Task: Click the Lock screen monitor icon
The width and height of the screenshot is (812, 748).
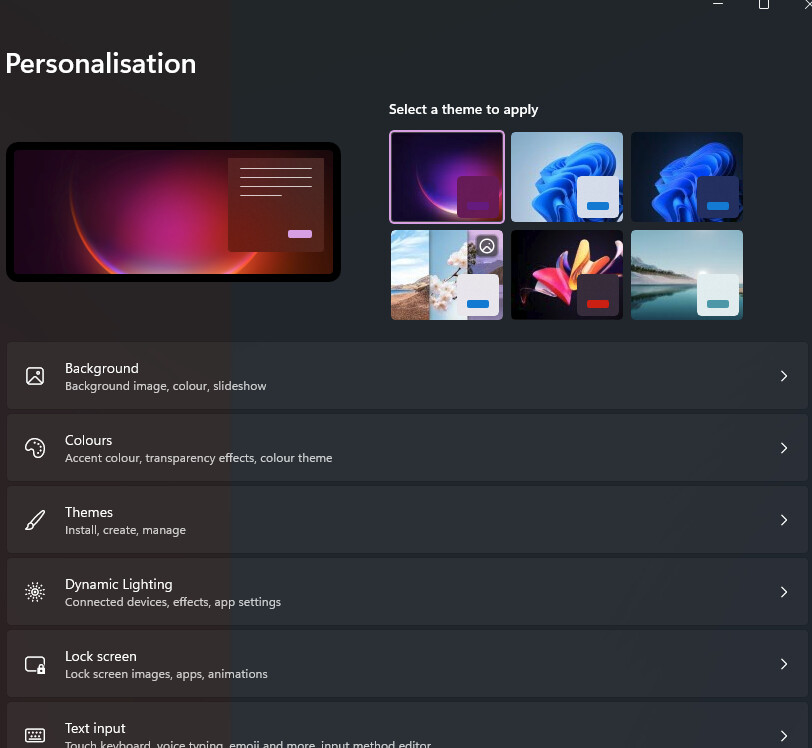Action: pos(35,664)
